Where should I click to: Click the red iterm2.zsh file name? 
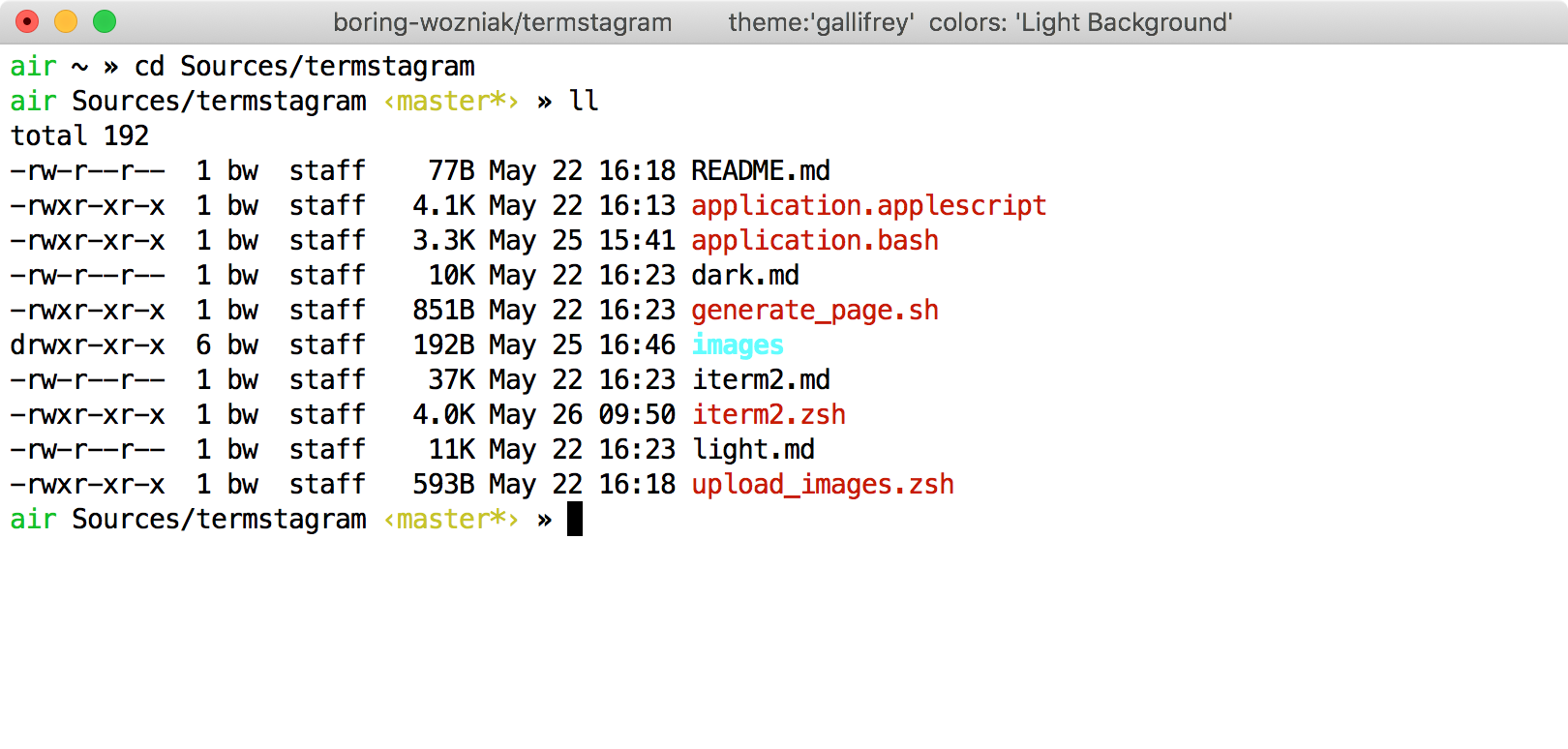tap(768, 415)
